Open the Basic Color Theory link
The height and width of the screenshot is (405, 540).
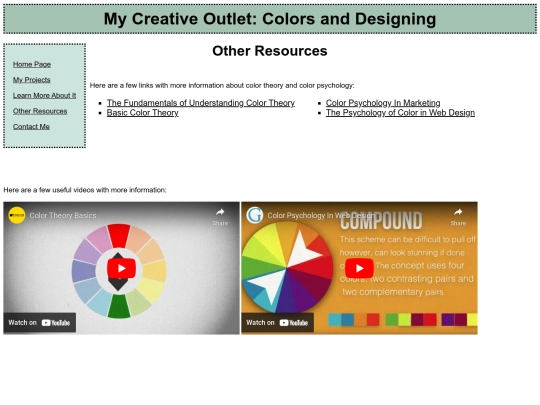pos(143,113)
